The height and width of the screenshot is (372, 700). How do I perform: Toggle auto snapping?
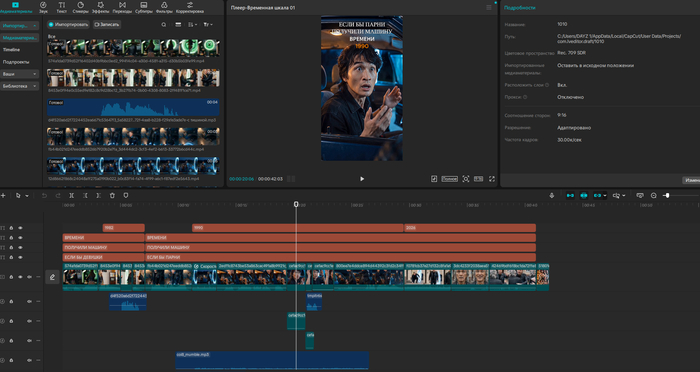tap(583, 196)
